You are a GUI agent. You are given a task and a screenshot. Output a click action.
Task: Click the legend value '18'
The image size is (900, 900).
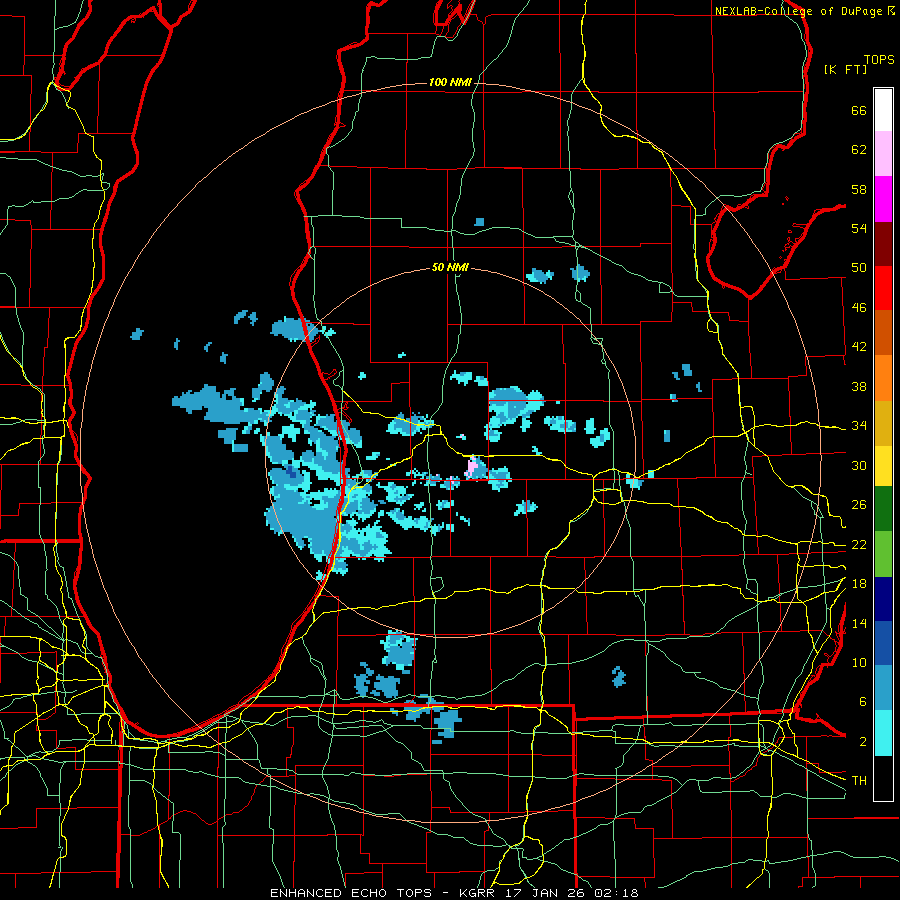pyautogui.click(x=859, y=584)
